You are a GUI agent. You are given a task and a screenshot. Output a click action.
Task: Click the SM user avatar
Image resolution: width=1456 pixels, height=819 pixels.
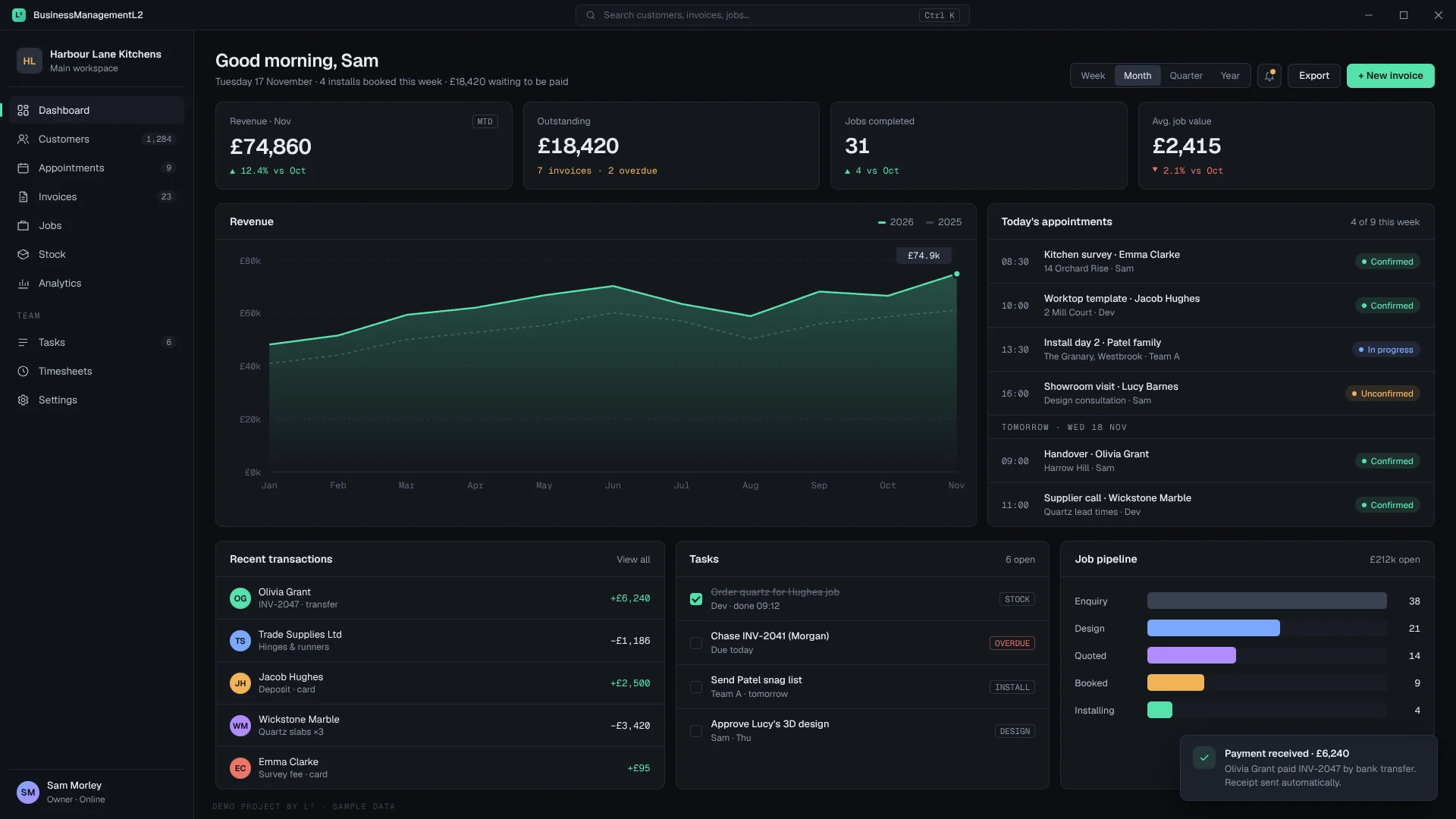[28, 792]
